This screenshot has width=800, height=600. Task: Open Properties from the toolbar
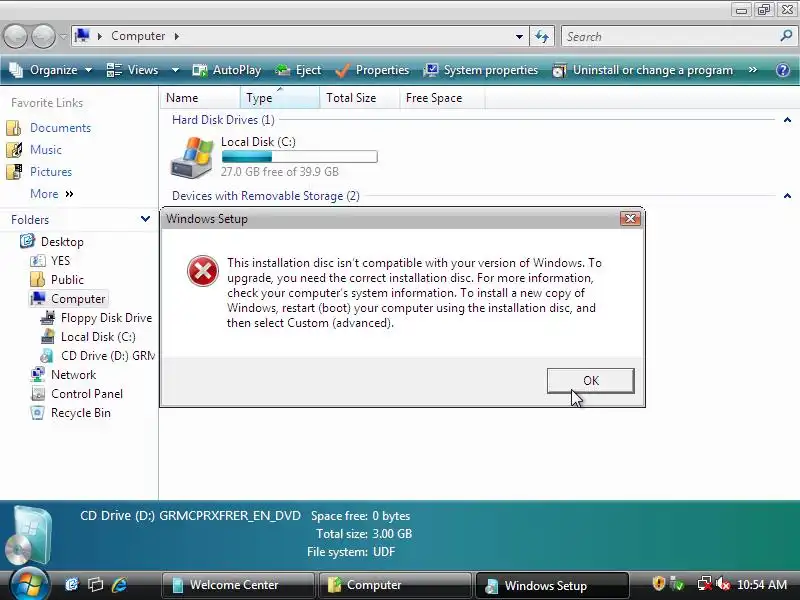tap(372, 70)
